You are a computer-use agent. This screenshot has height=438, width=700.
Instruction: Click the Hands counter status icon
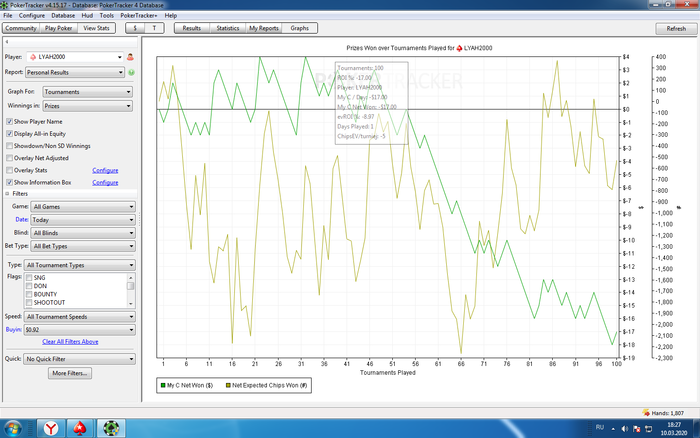coord(646,413)
